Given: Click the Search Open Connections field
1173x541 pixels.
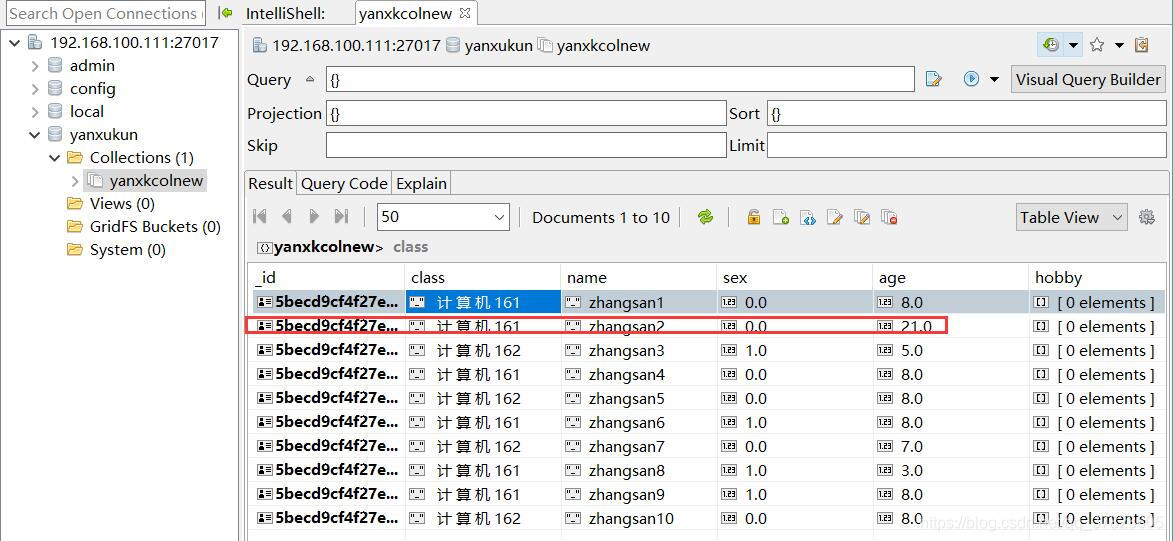Looking at the screenshot, I should point(105,13).
